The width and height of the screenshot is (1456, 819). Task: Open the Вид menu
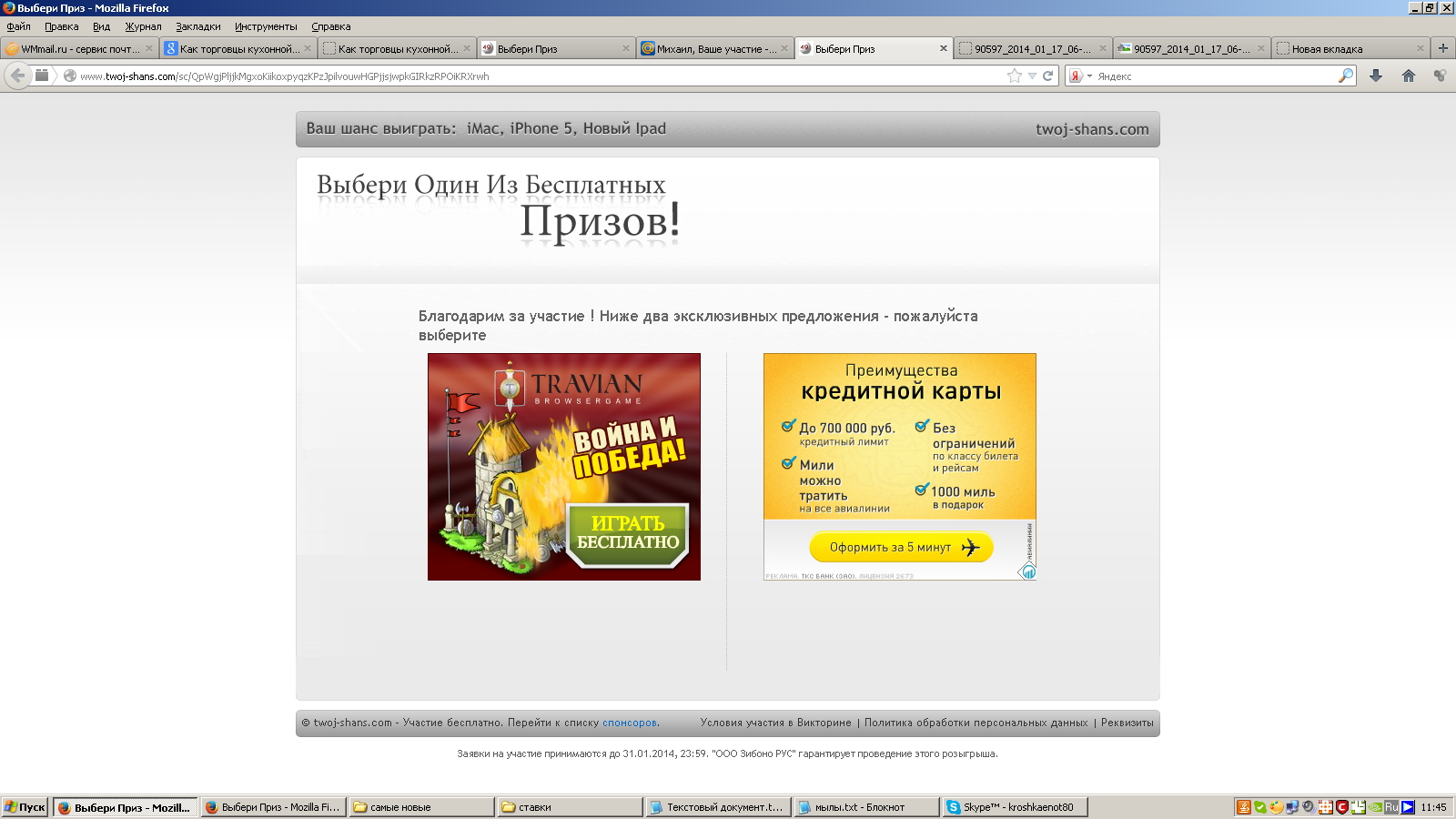102,26
